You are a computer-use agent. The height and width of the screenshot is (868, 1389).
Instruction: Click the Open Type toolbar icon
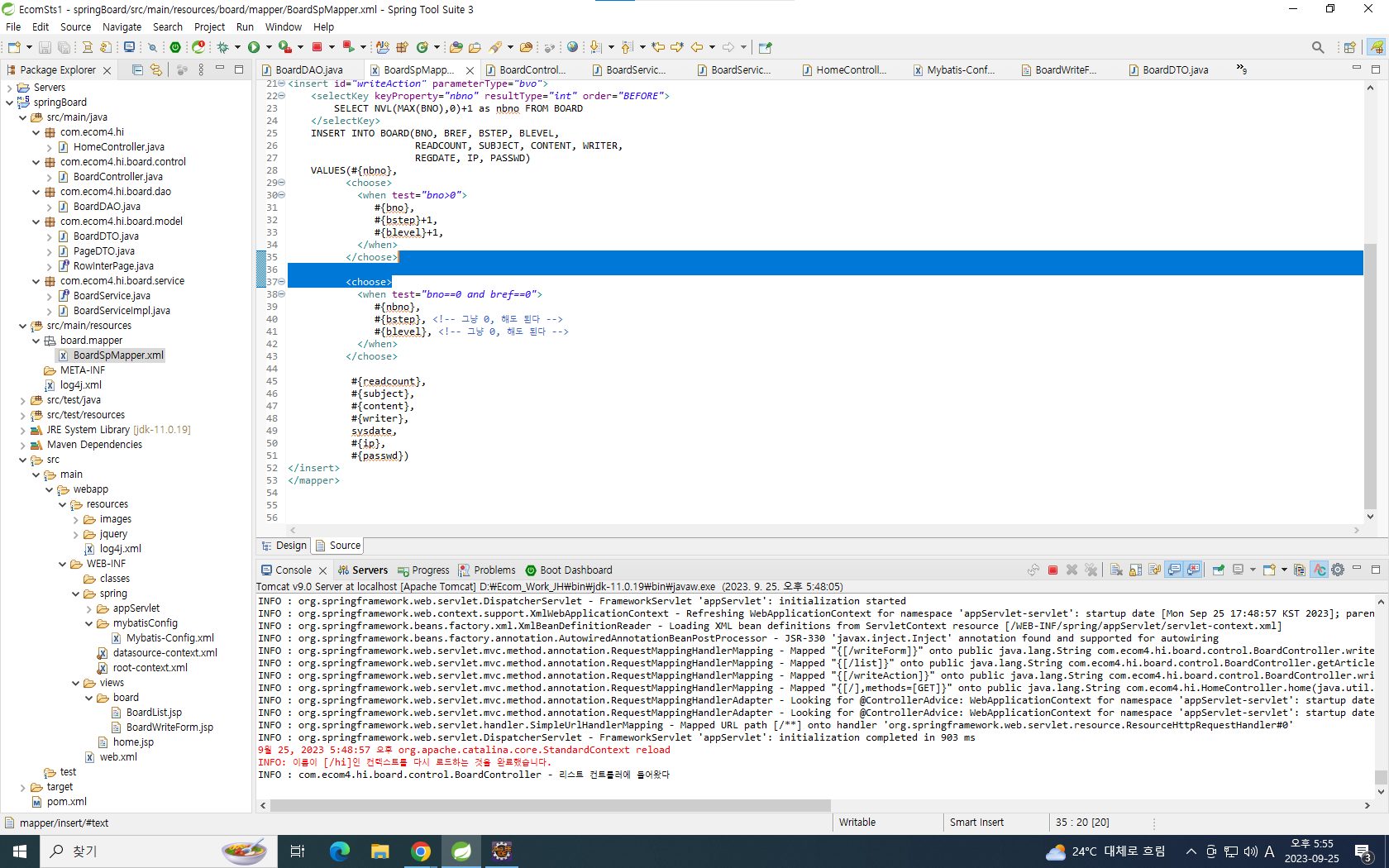point(456,47)
